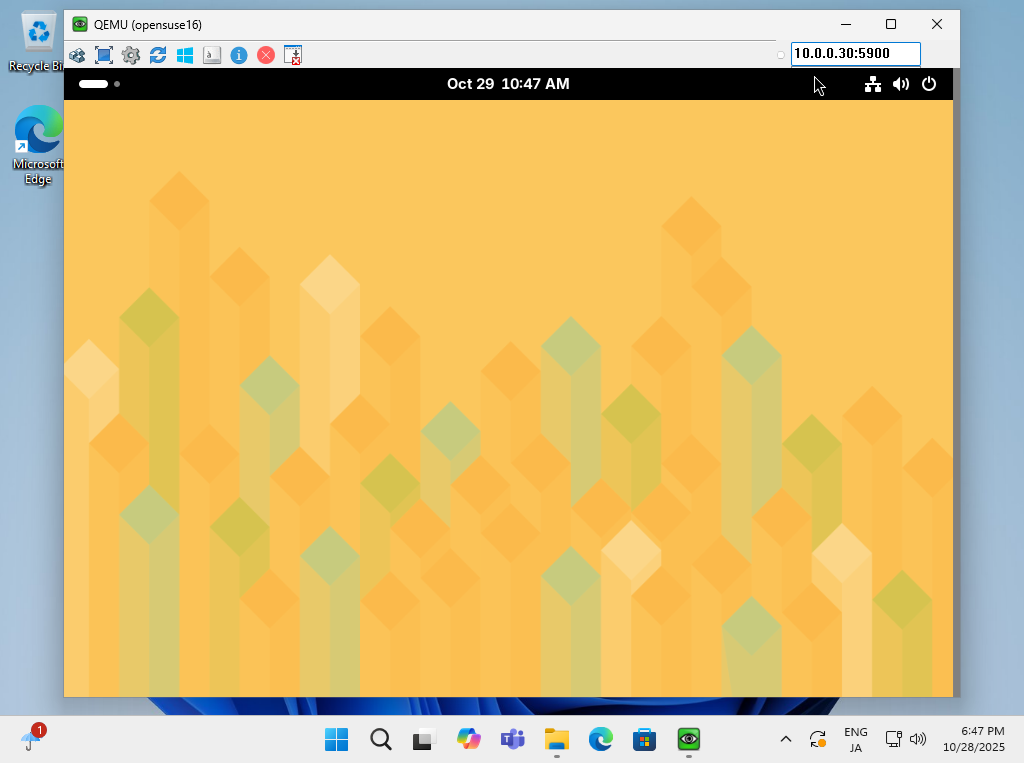1024x763 pixels.
Task: Click the volume speaker icon in GNOME bar
Action: [901, 84]
